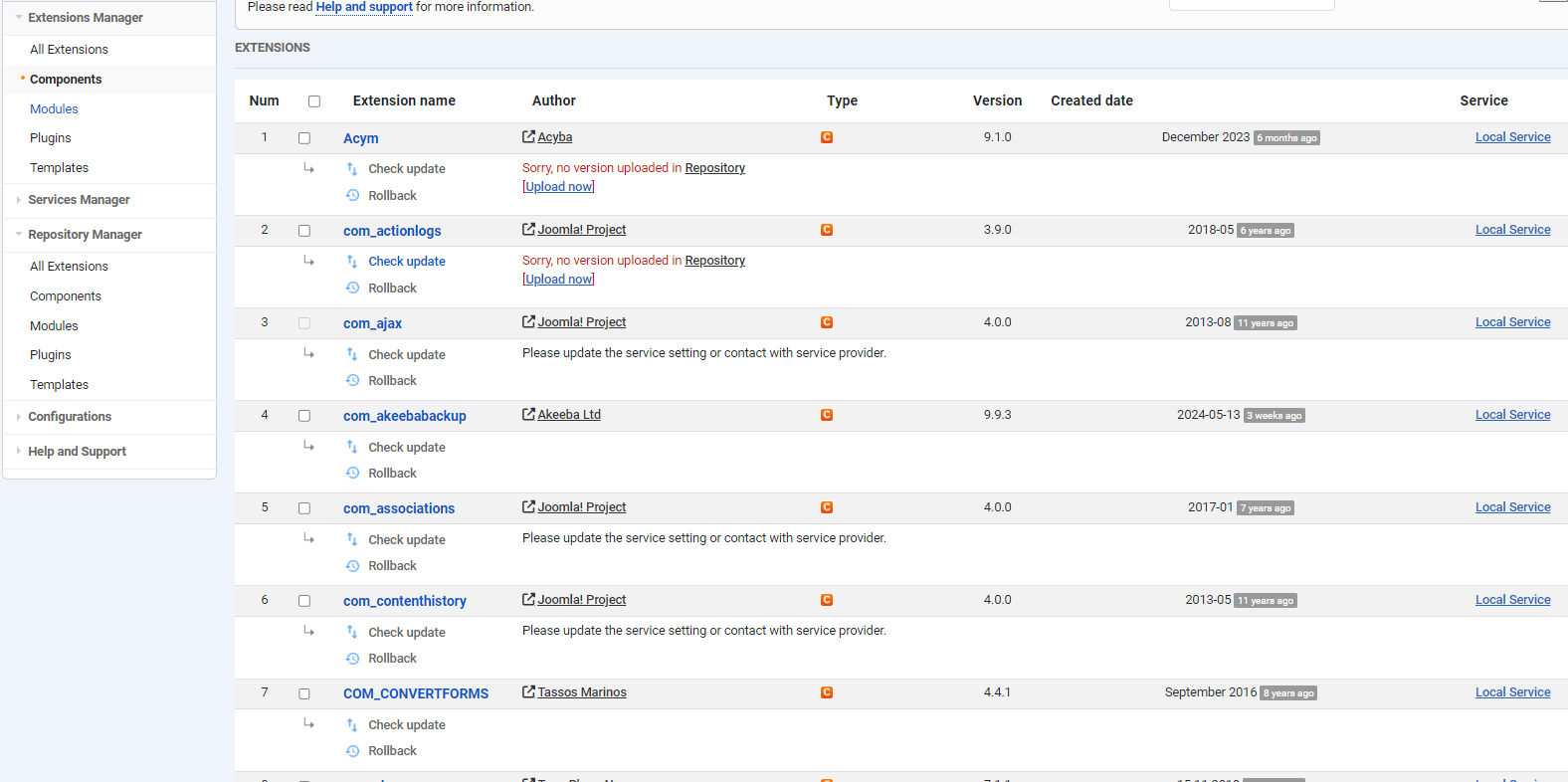
Task: Click the Rollback icon under com_akeebabackup
Action: 352,474
